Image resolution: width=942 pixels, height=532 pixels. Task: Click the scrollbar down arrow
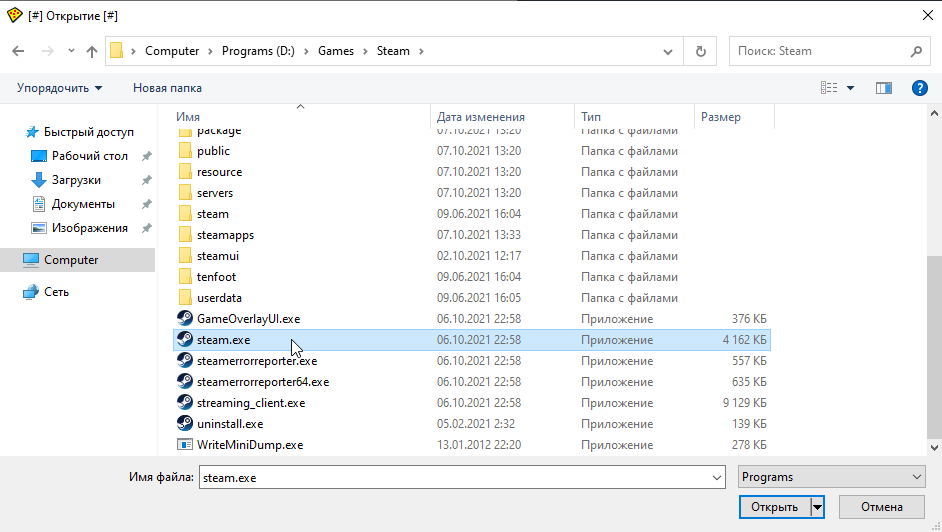934,447
